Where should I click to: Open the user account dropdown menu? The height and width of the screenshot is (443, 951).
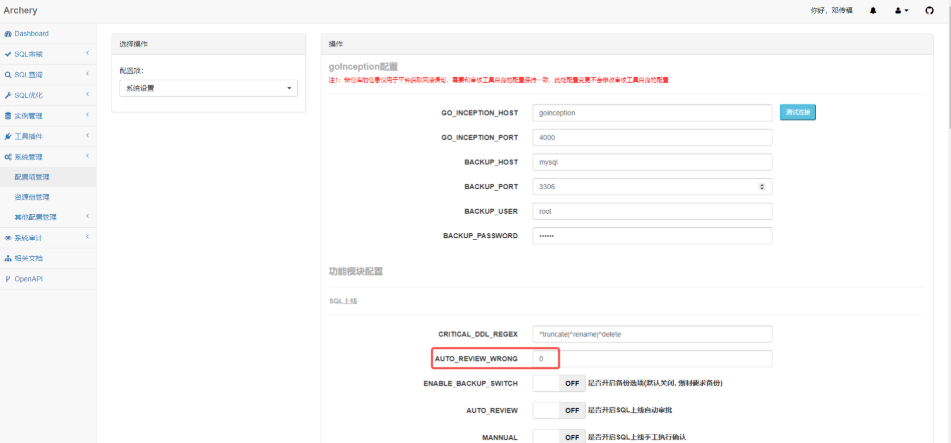coord(902,10)
